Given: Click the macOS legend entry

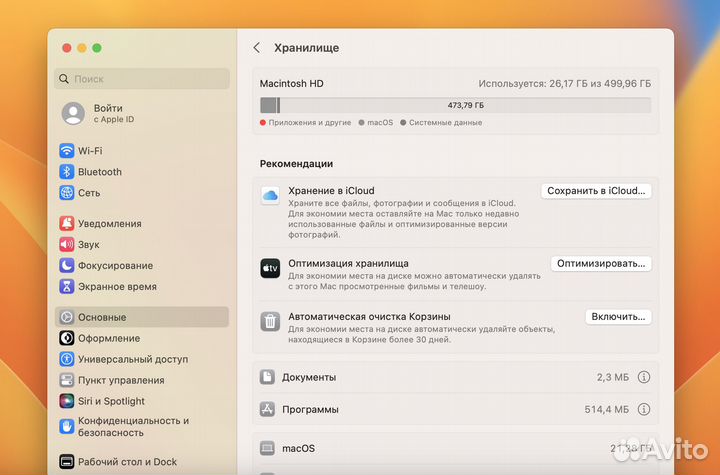Looking at the screenshot, I should (x=376, y=123).
